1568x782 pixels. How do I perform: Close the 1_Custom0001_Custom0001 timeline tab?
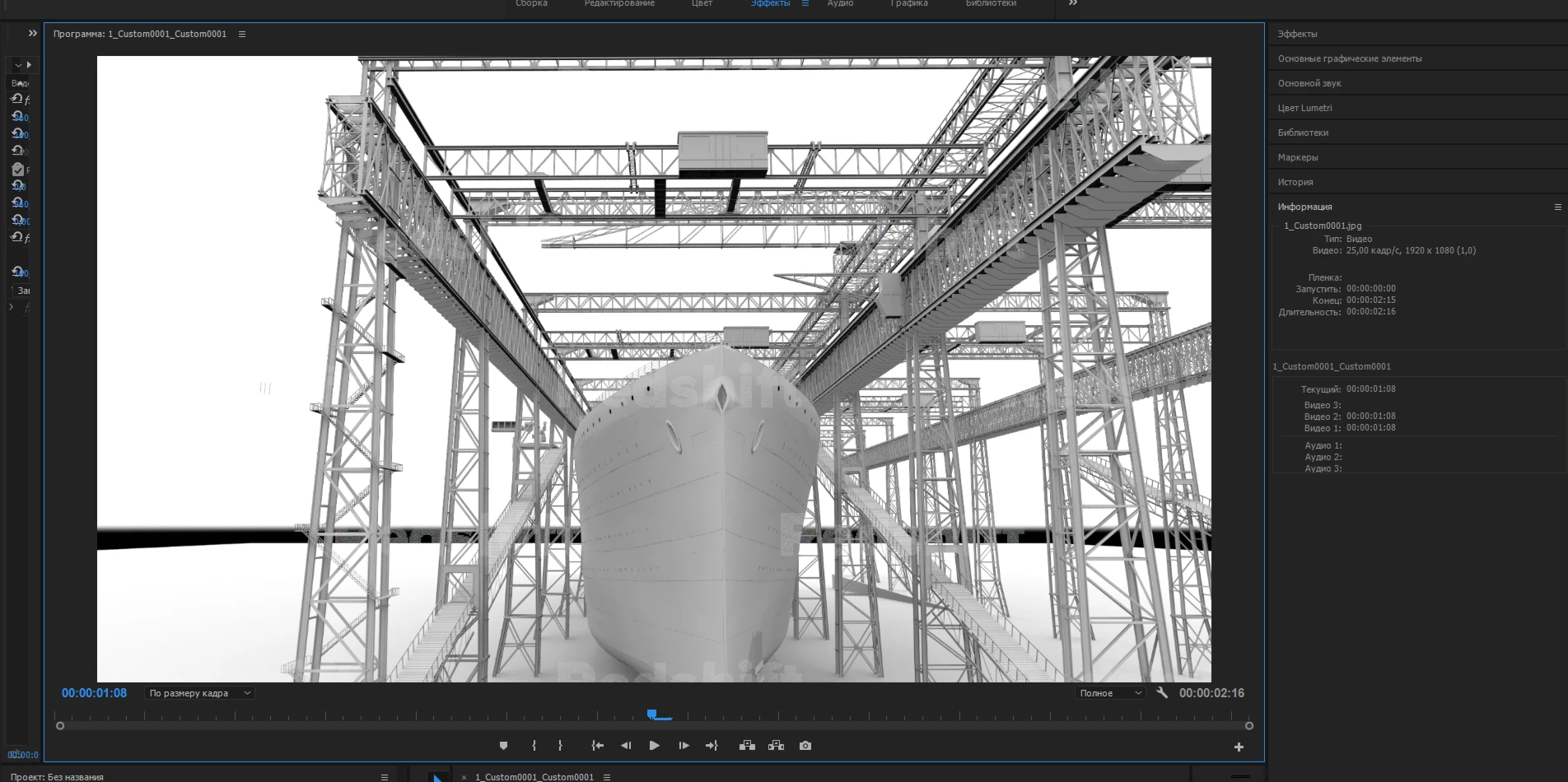tap(464, 776)
